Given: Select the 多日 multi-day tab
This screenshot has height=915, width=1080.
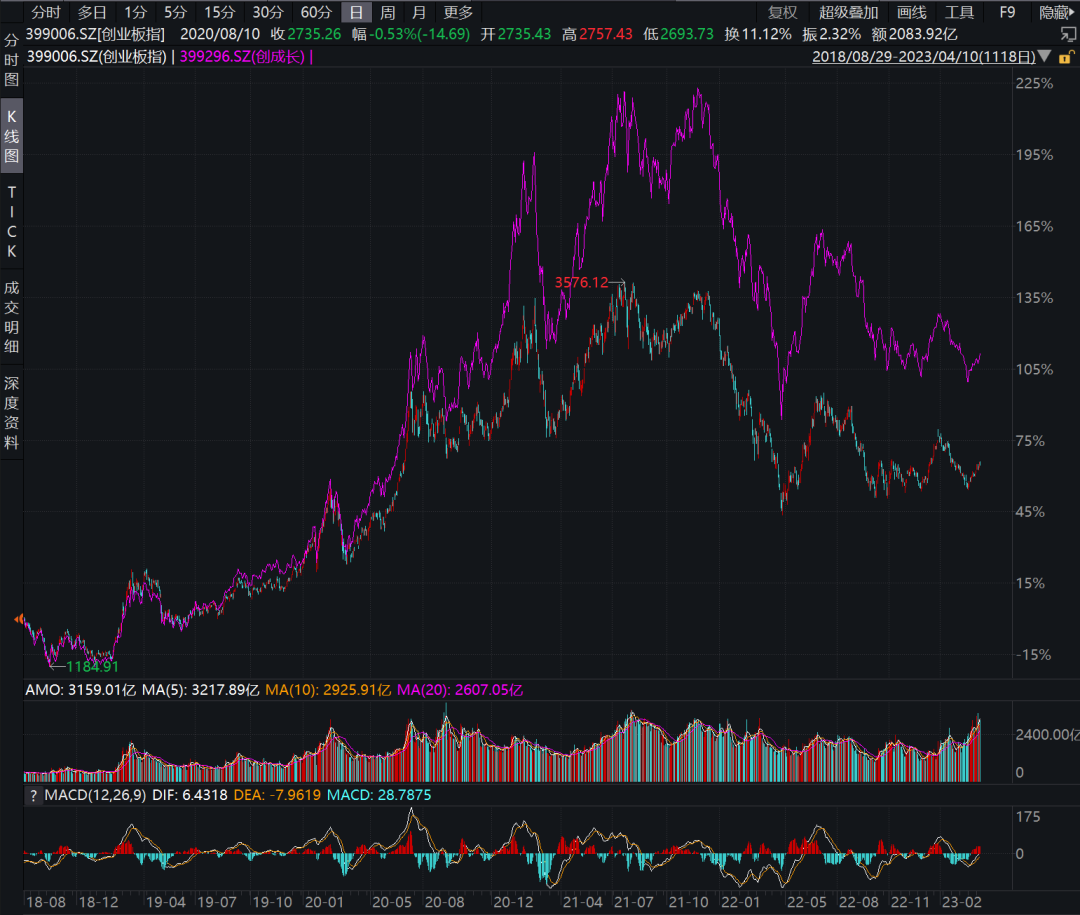Looking at the screenshot, I should [92, 12].
